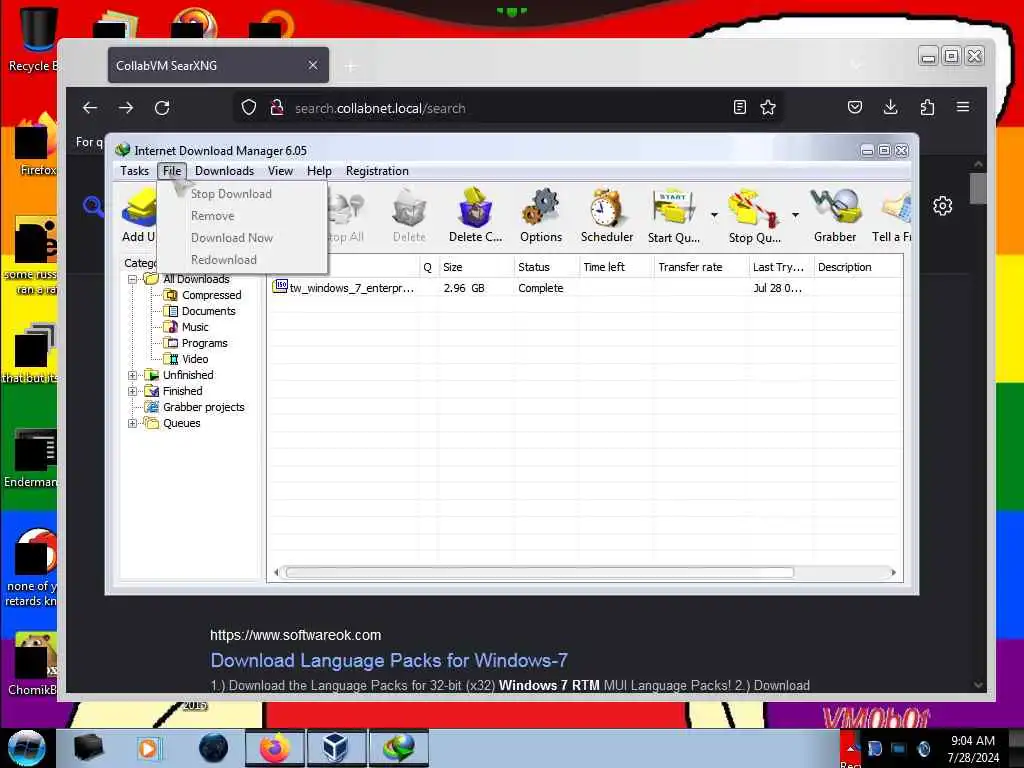Click the Delete Completed toolbar icon

(x=475, y=216)
